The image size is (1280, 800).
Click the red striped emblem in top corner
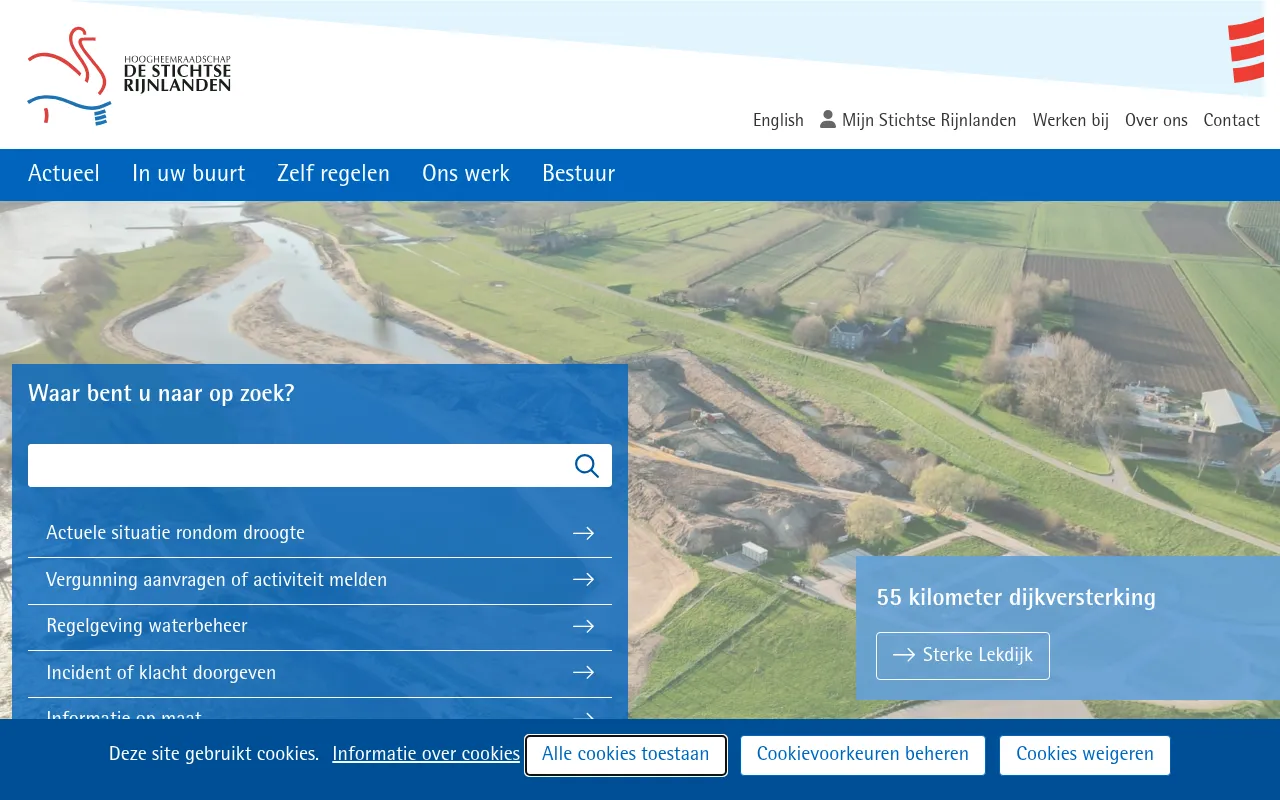1246,50
